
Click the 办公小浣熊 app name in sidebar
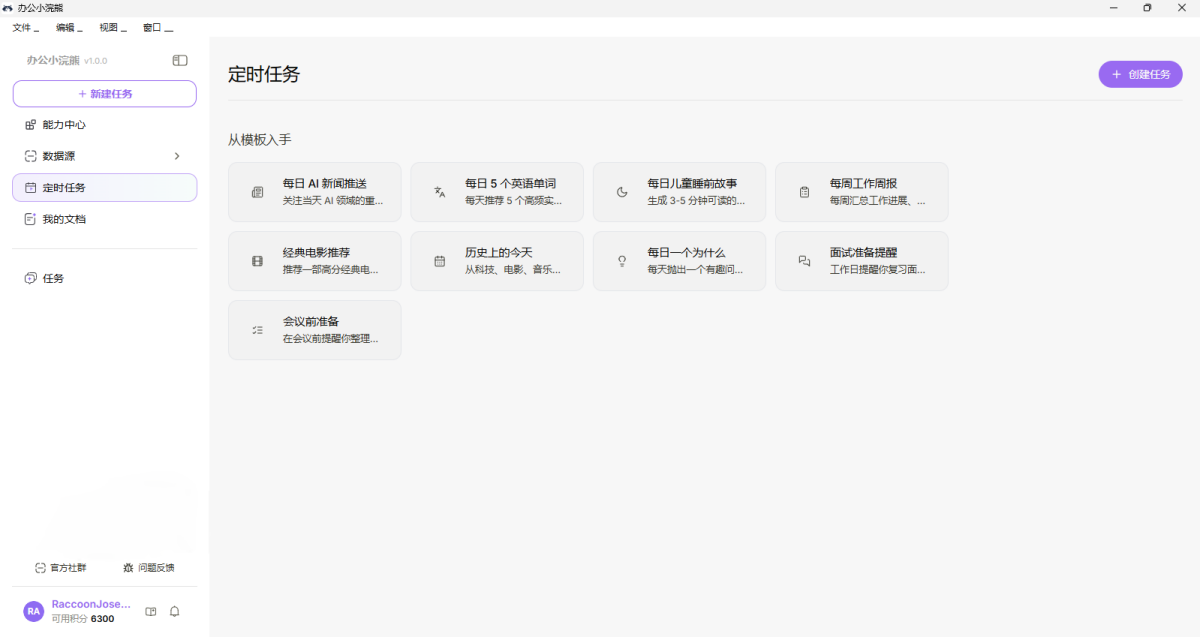tap(53, 61)
